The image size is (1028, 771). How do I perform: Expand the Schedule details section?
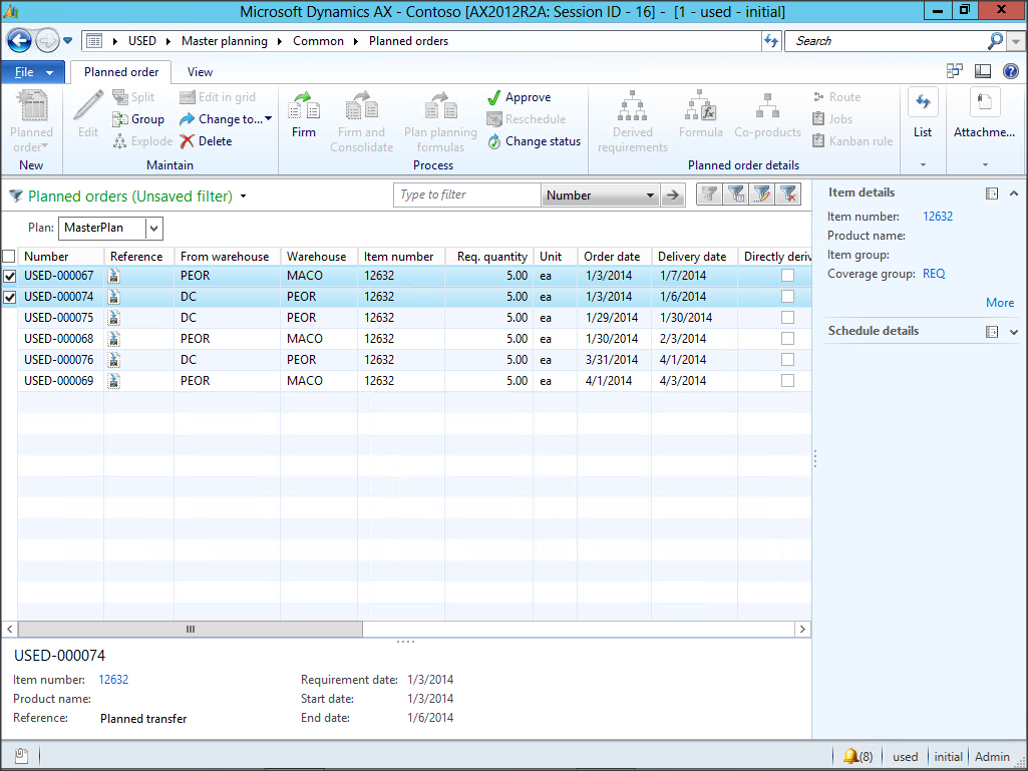(1013, 332)
